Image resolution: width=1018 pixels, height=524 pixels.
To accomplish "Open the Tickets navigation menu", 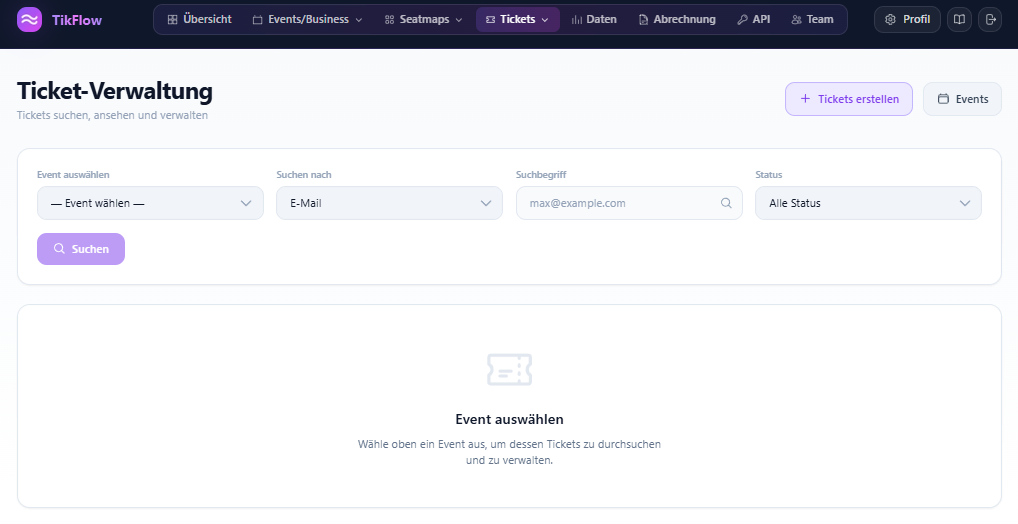I will click(517, 20).
